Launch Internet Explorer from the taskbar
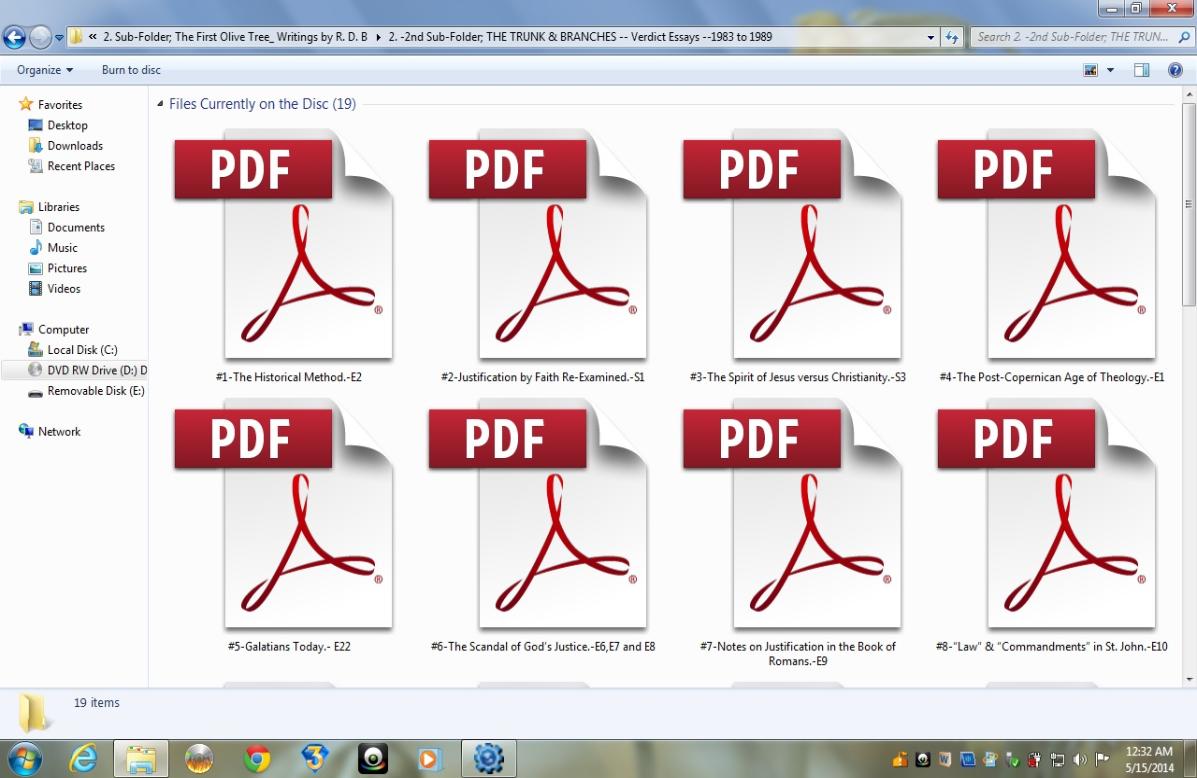 83,759
